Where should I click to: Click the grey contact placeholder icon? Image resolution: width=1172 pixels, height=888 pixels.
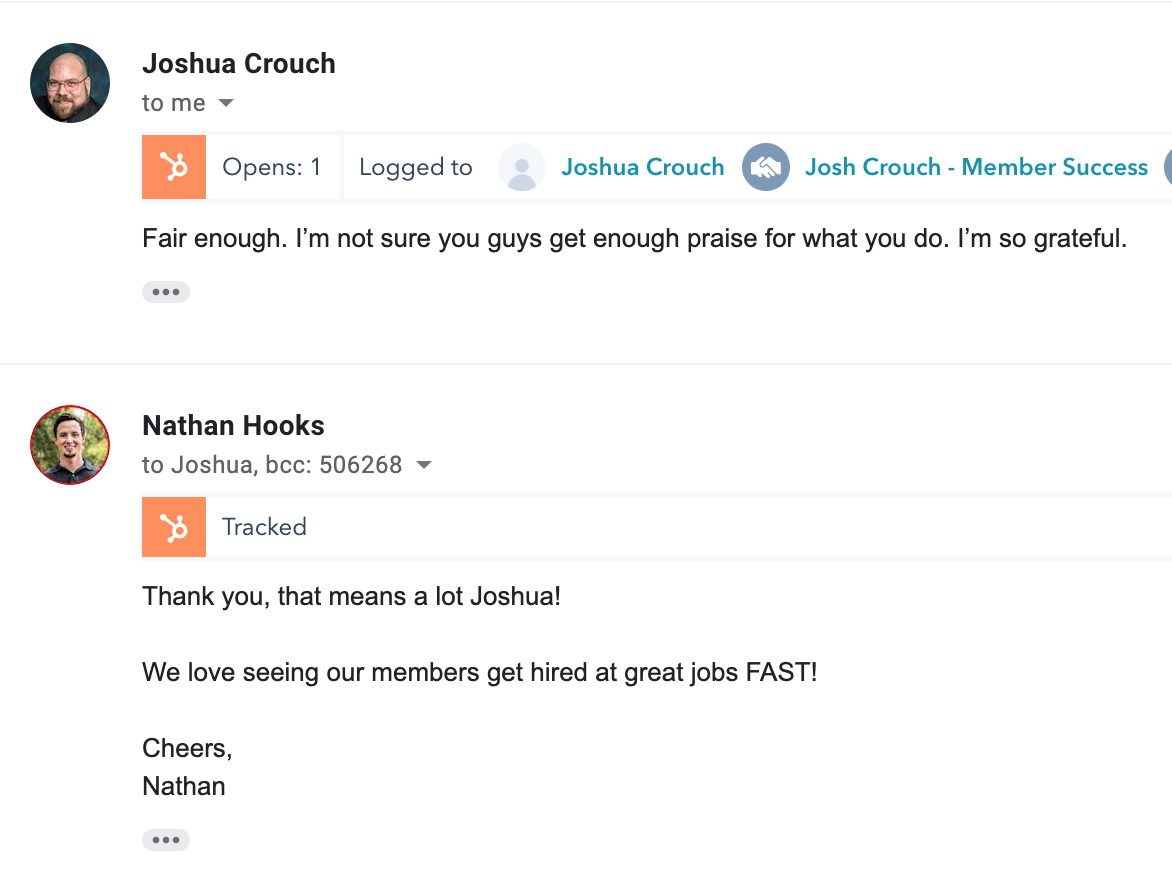click(x=521, y=167)
